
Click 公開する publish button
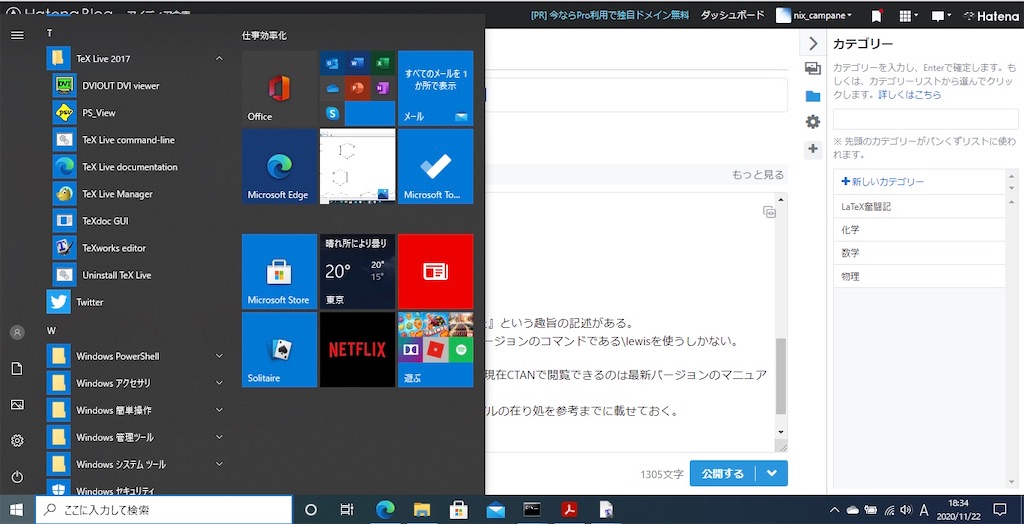pyautogui.click(x=723, y=474)
